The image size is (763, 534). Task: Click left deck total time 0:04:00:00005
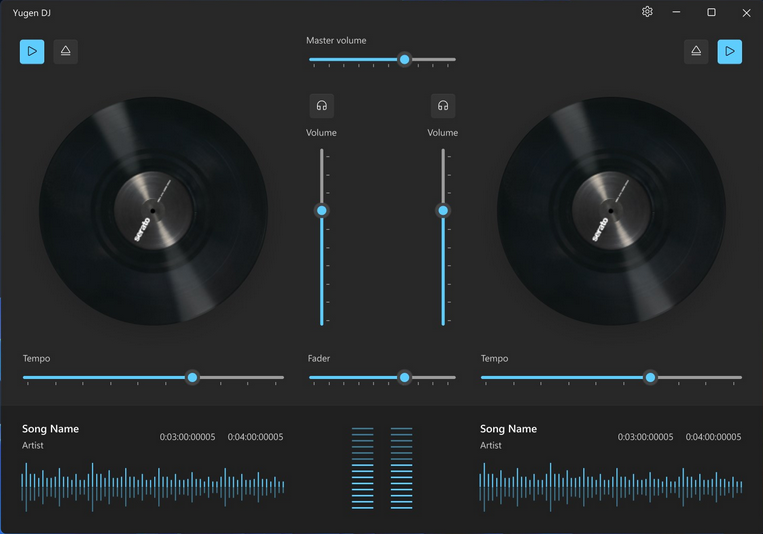click(x=255, y=437)
